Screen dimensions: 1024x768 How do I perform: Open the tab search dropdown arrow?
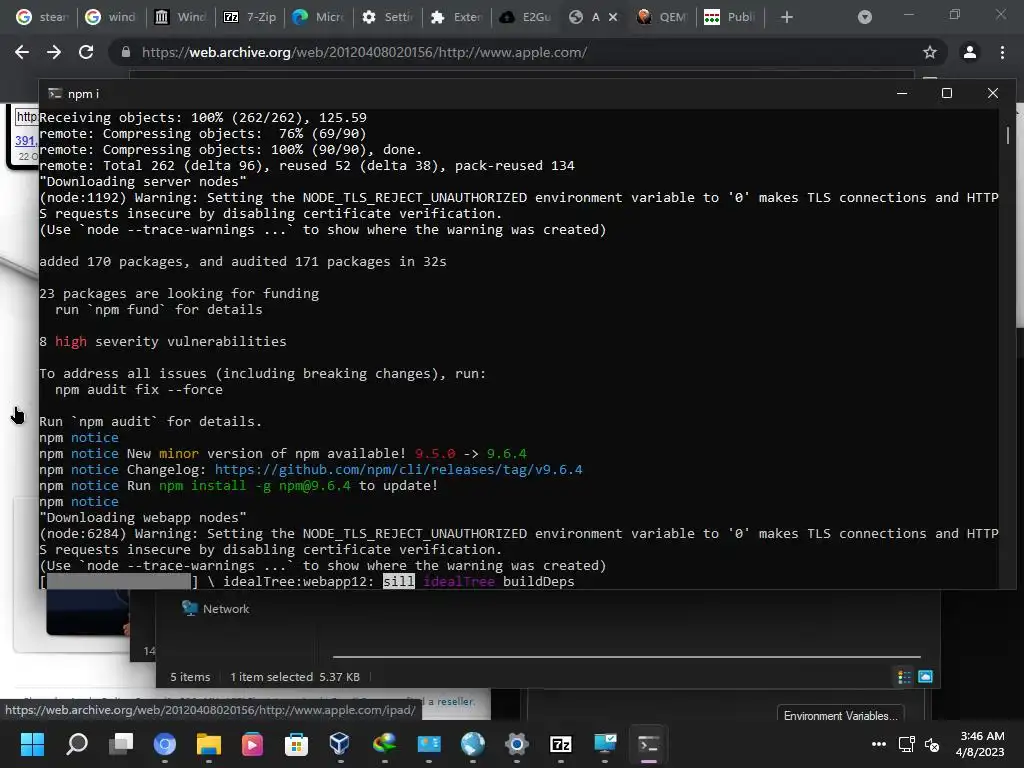click(865, 18)
